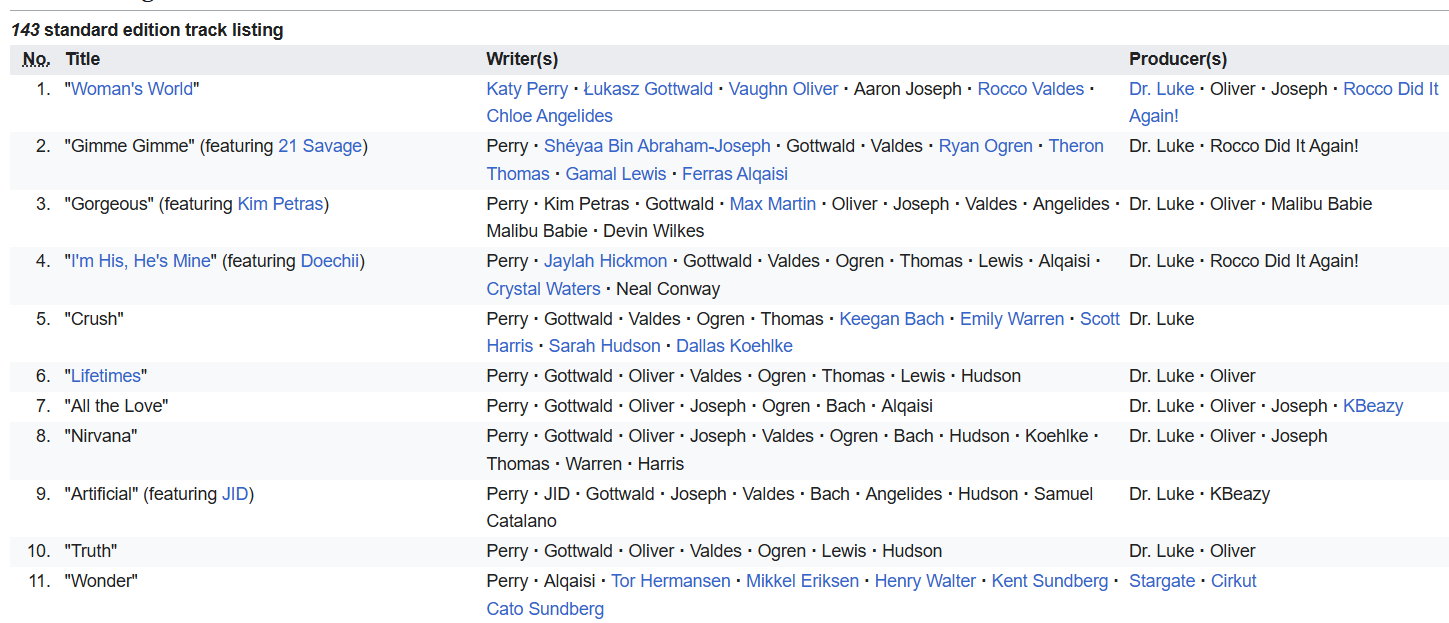The height and width of the screenshot is (623, 1449).
Task: Click the "Nirvana" track title
Action: pyautogui.click(x=101, y=436)
